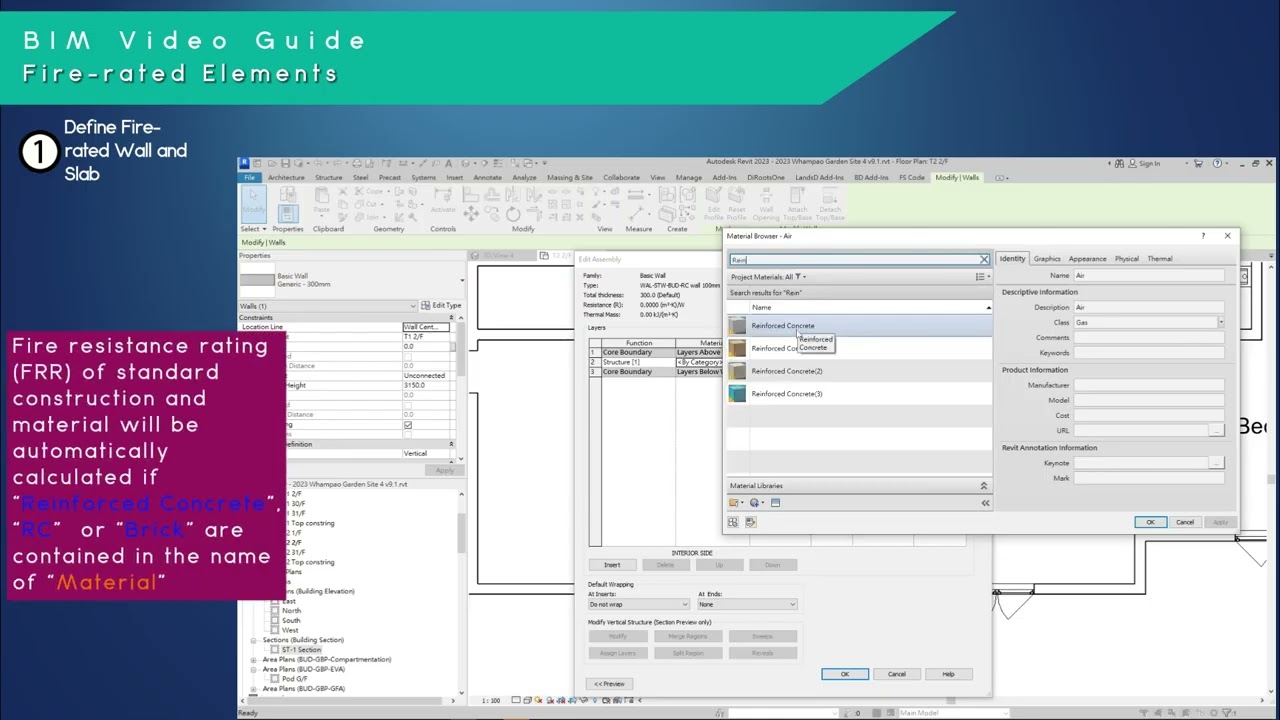
Task: Open the At Inserts wrapping dropdown
Action: click(638, 604)
